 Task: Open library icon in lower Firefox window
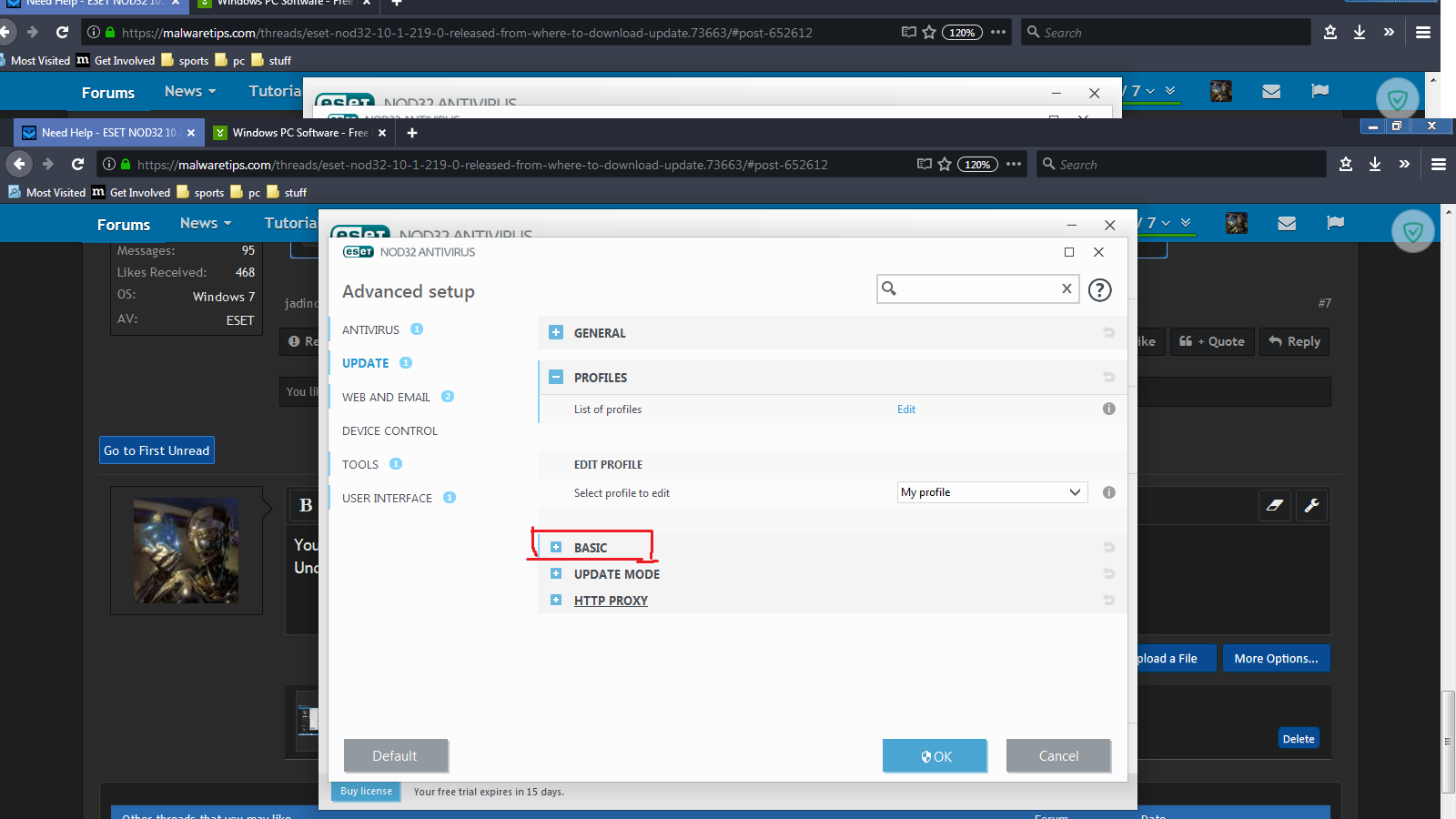tap(1346, 164)
